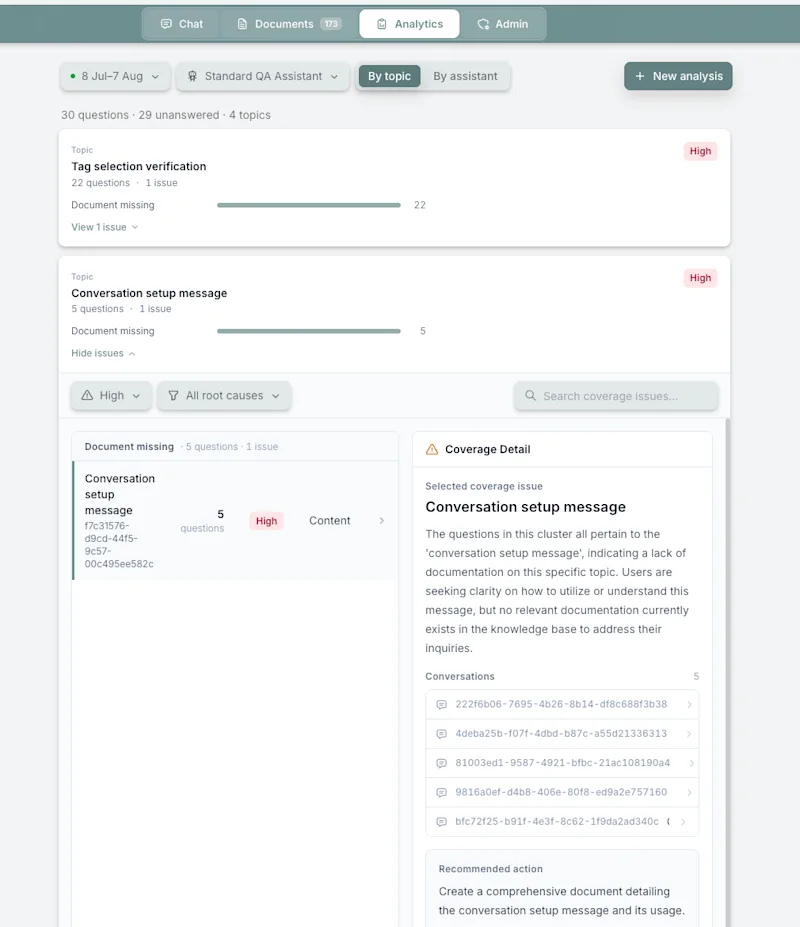The image size is (800, 927).
Task: Click chat icon beside conversation 81003ed1
Action: point(441,763)
